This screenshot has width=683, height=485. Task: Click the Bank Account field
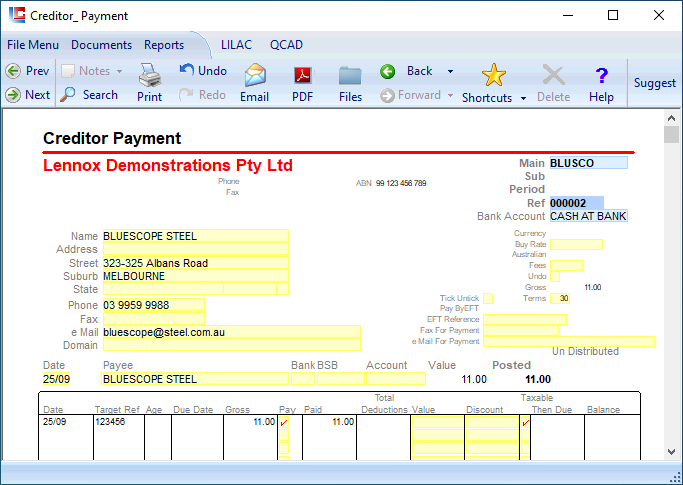pos(588,216)
